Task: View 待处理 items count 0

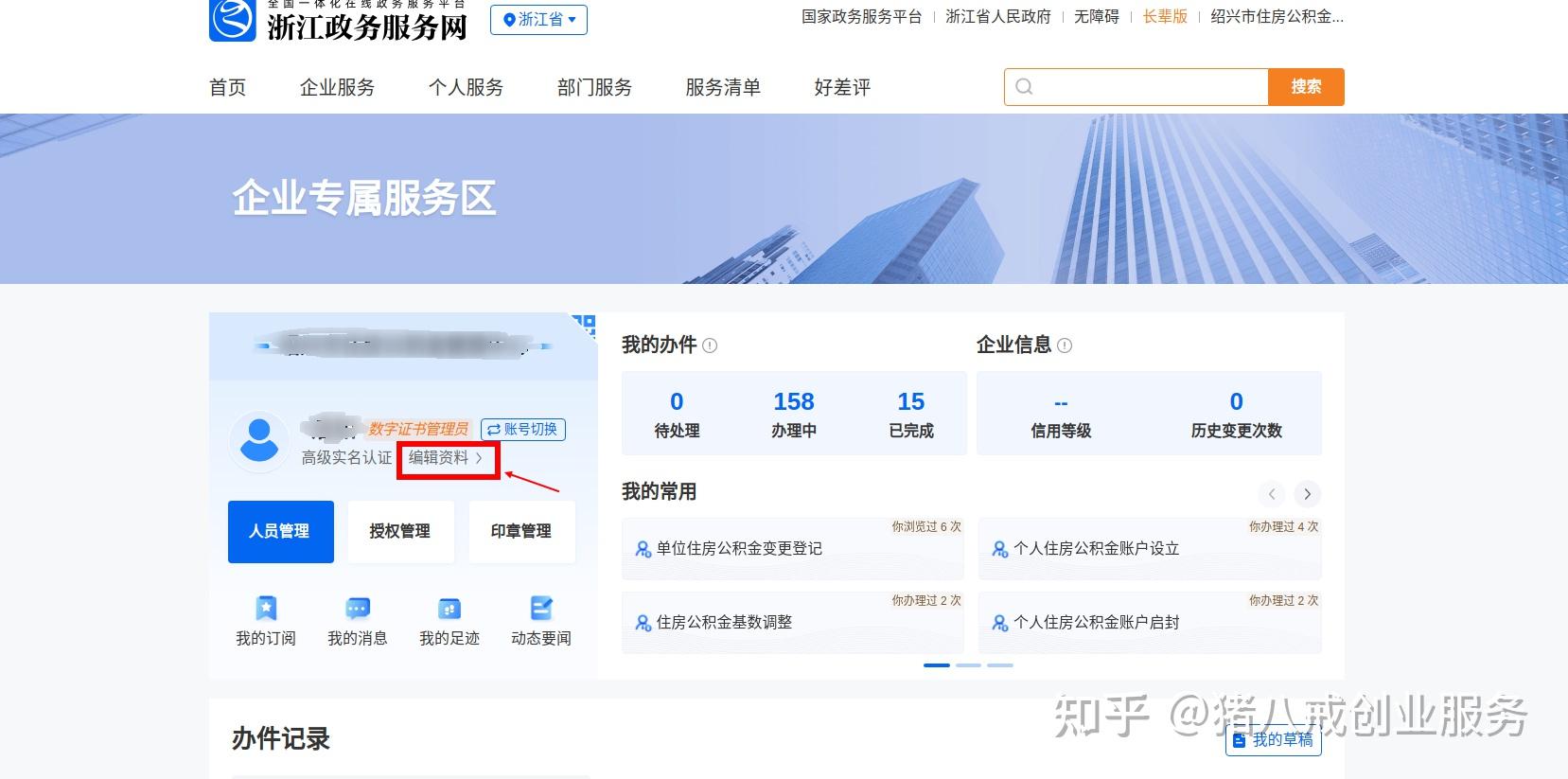Action: coord(677,414)
